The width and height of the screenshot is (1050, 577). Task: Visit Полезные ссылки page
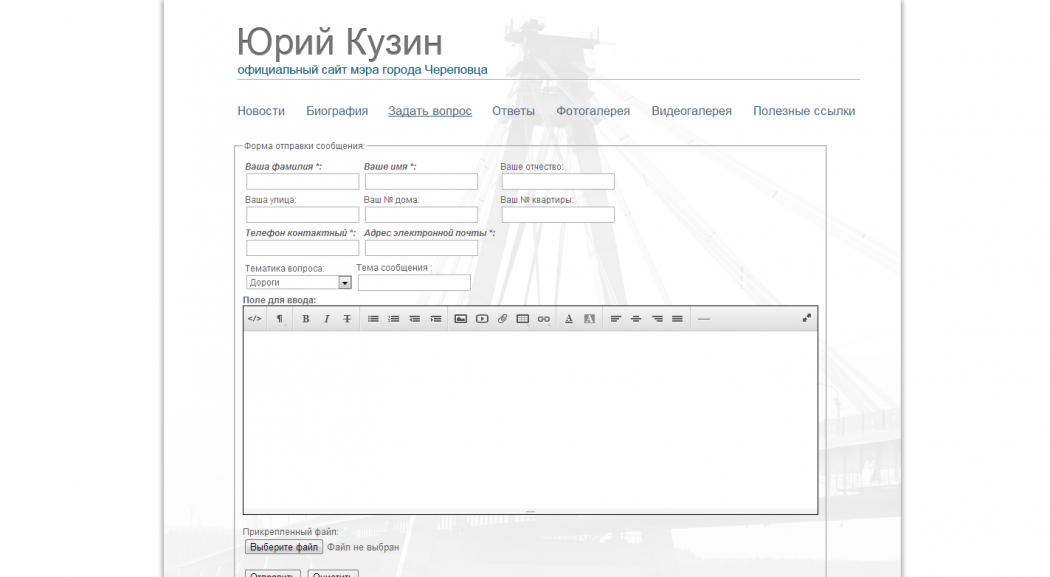804,111
